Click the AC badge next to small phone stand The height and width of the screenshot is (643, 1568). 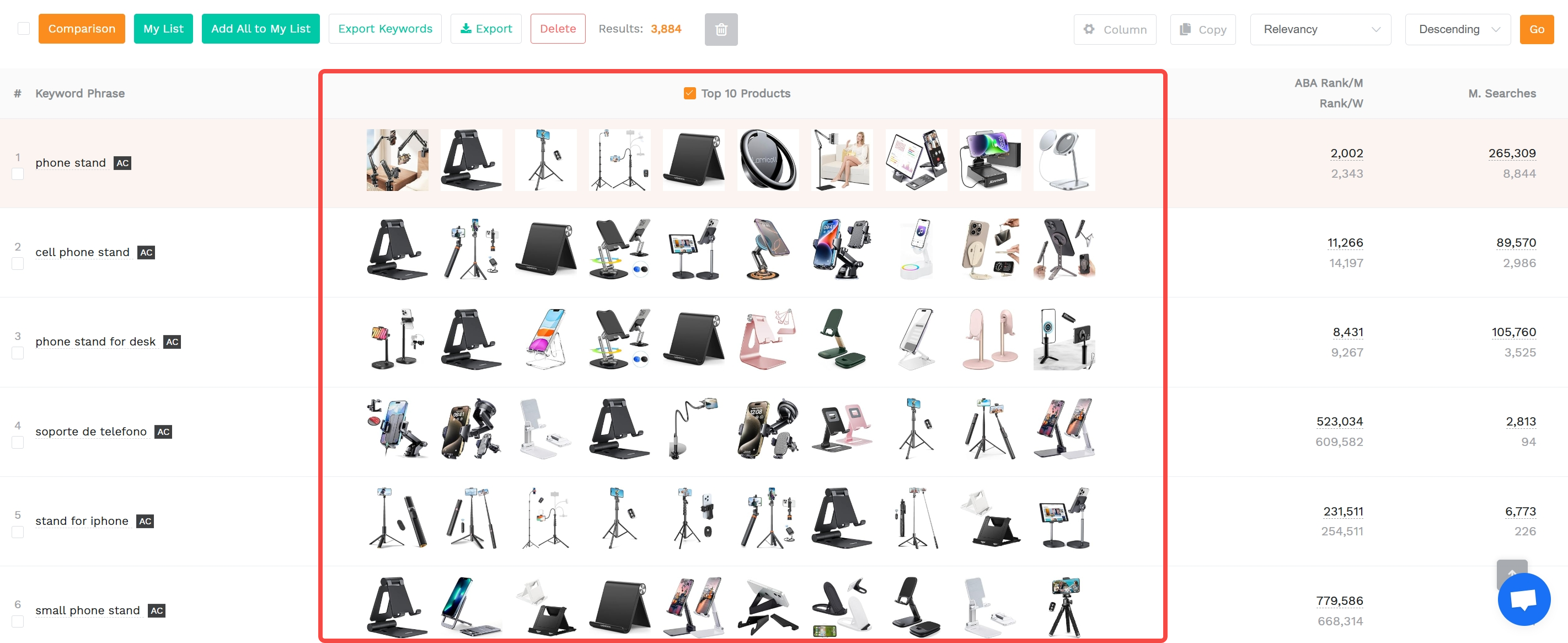coord(157,611)
